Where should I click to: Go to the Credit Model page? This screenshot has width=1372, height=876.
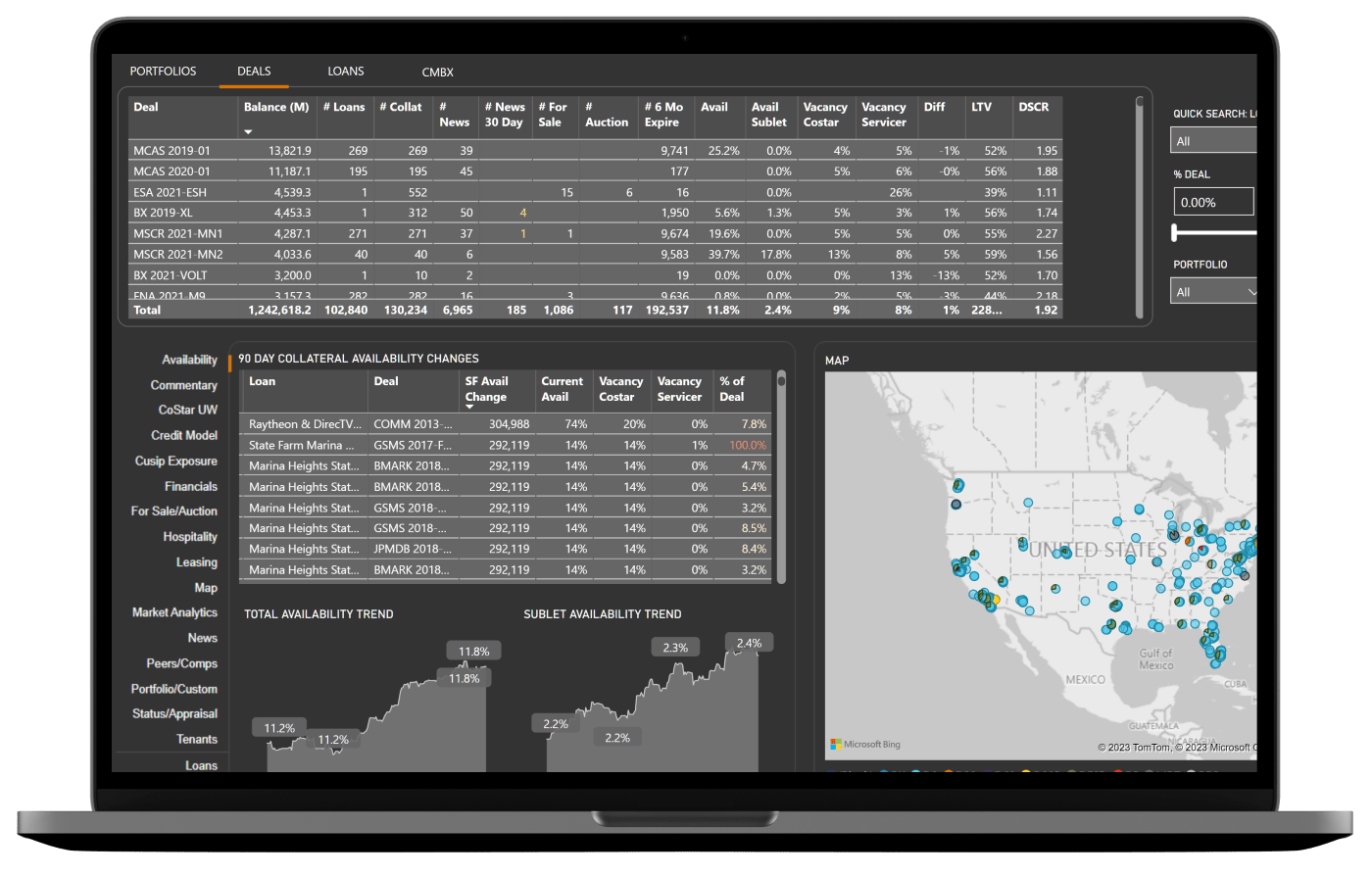184,435
